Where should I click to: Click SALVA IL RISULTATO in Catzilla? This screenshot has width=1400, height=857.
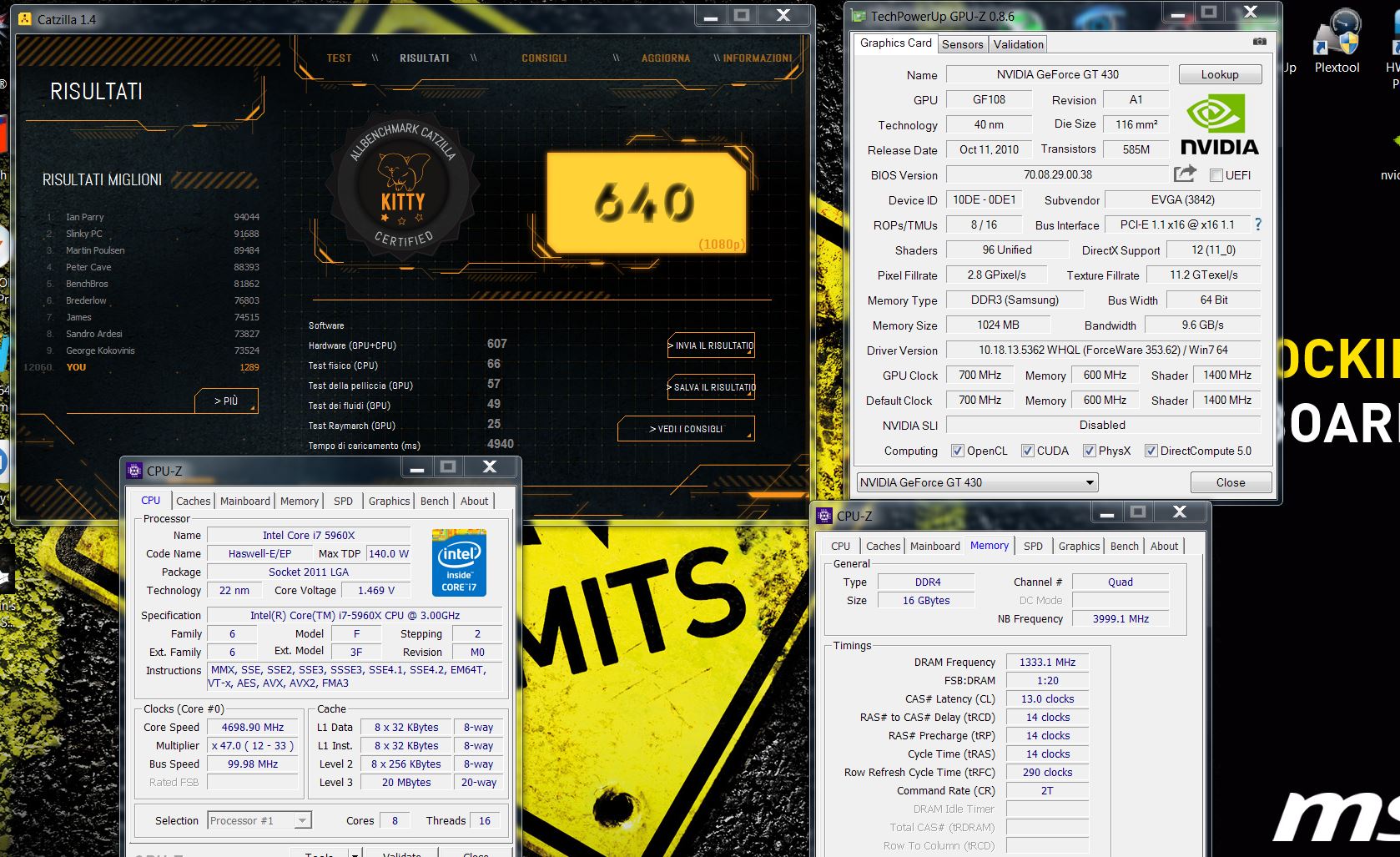(x=711, y=387)
